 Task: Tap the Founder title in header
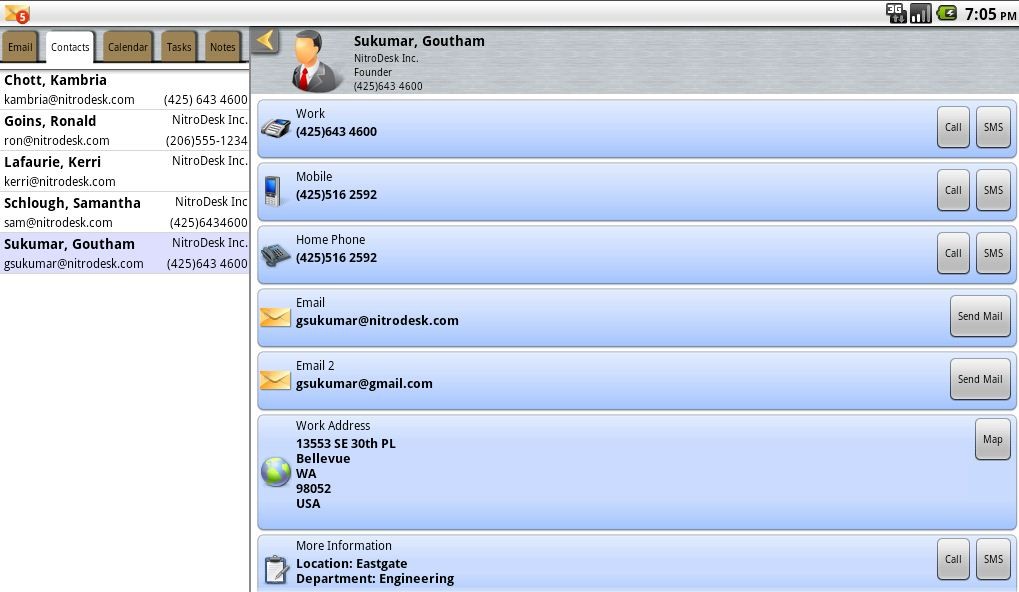point(372,72)
